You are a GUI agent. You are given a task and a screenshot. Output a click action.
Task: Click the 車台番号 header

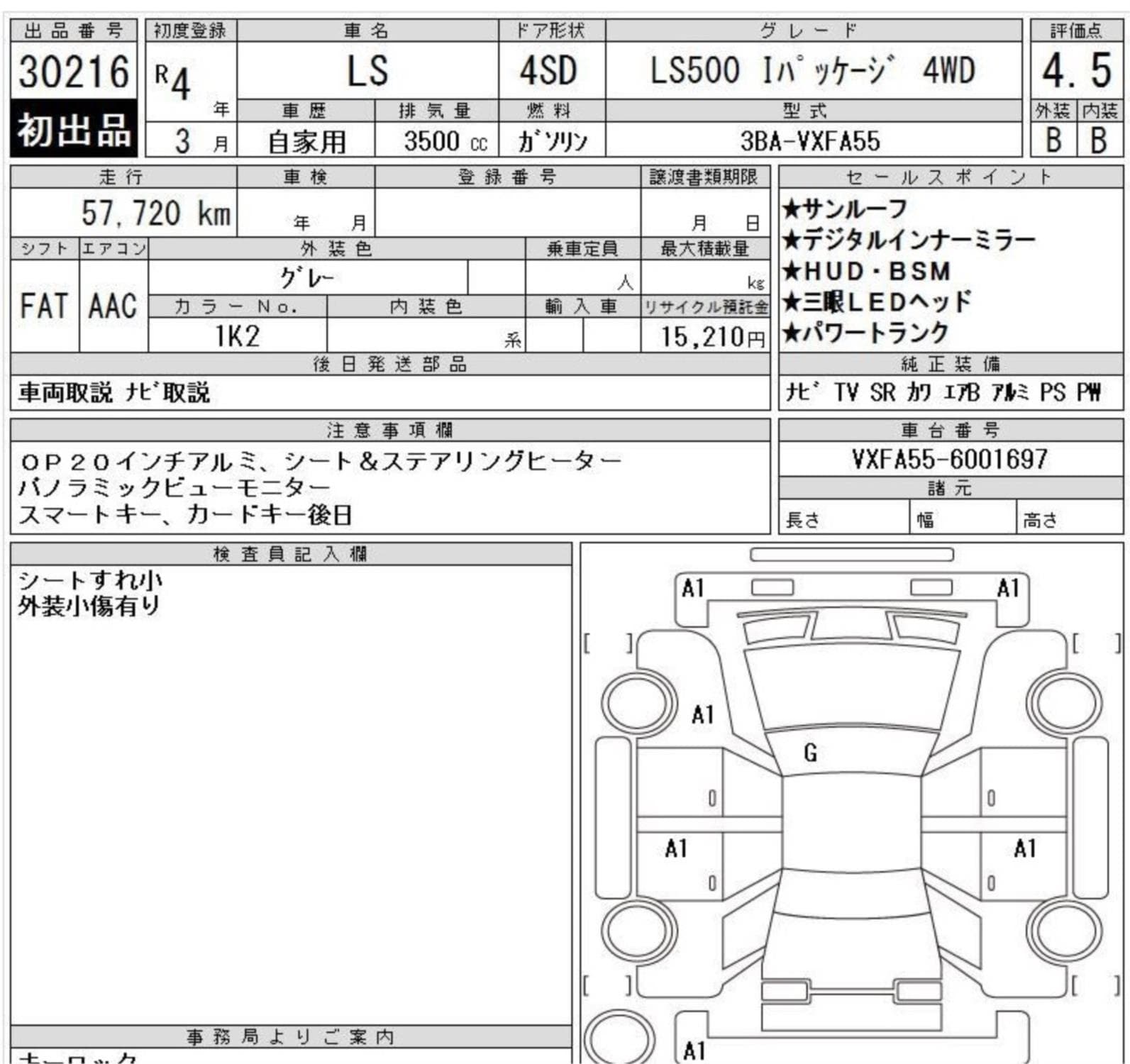(x=951, y=430)
